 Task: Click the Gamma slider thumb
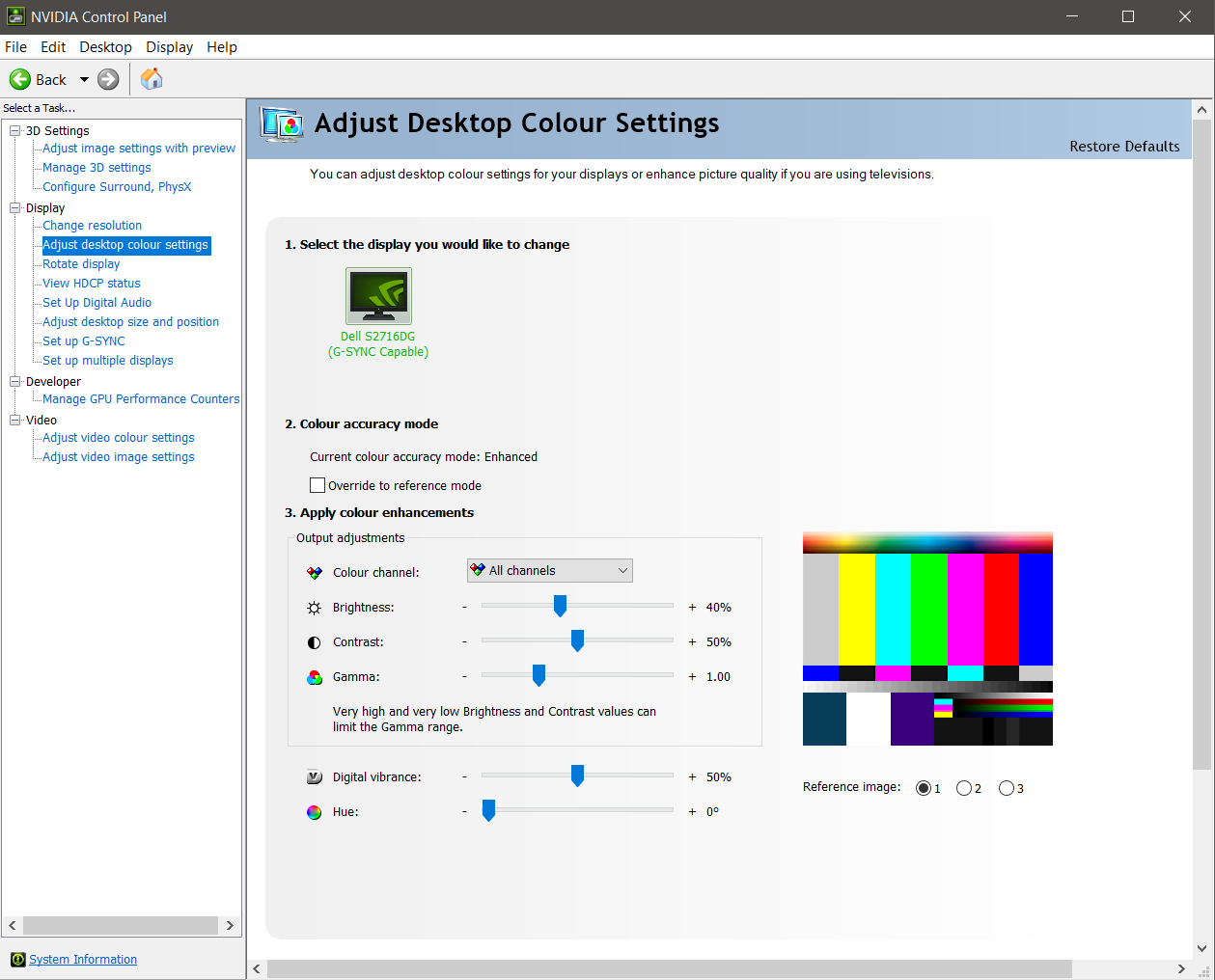[538, 675]
